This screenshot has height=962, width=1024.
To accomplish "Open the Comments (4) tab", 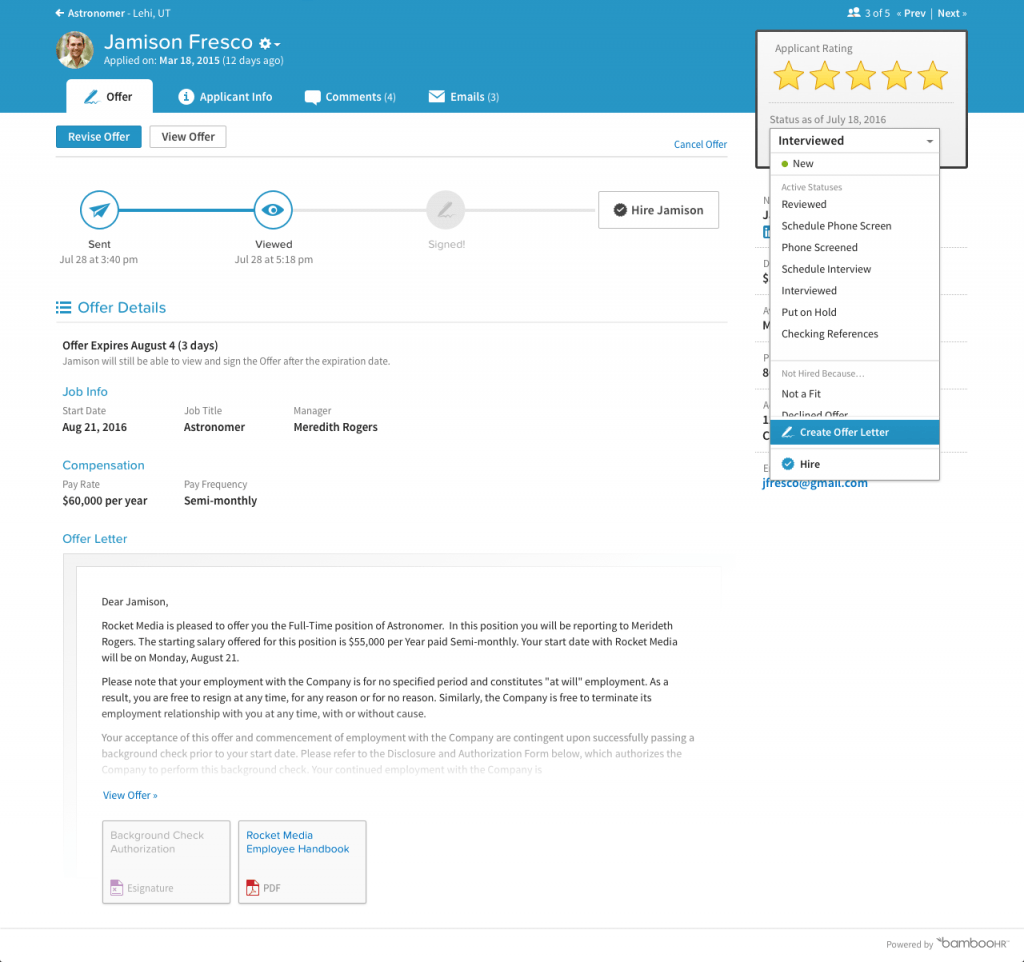I will (349, 97).
